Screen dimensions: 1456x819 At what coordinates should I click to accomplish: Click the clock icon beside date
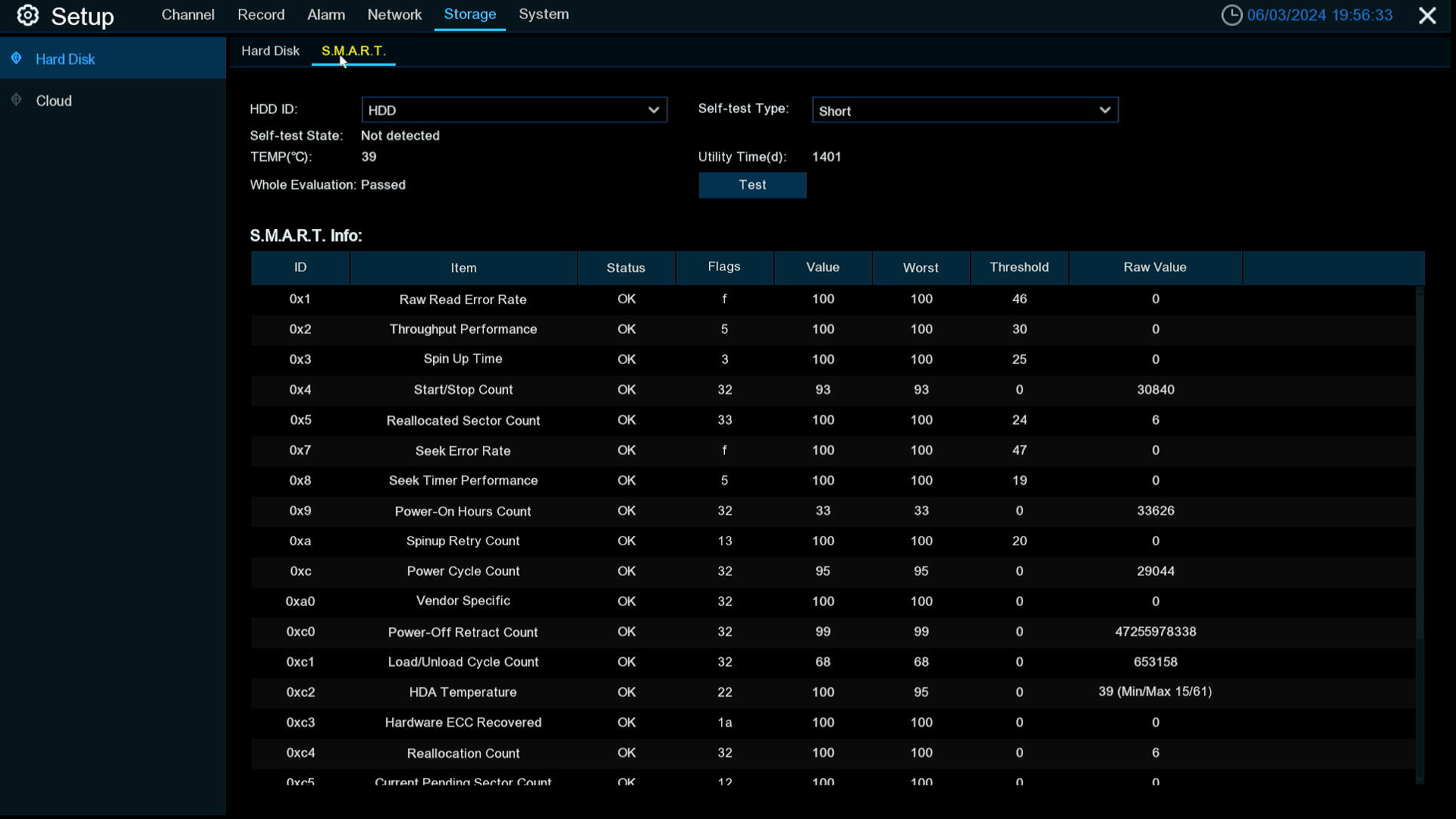[1232, 15]
